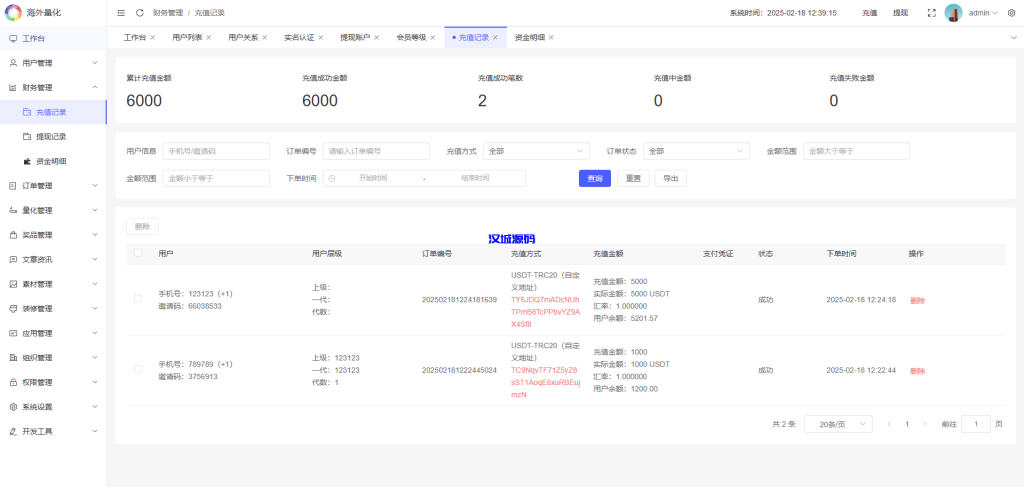The image size is (1024, 487).
Task: Switch to 实名认证 tab
Action: click(299, 38)
